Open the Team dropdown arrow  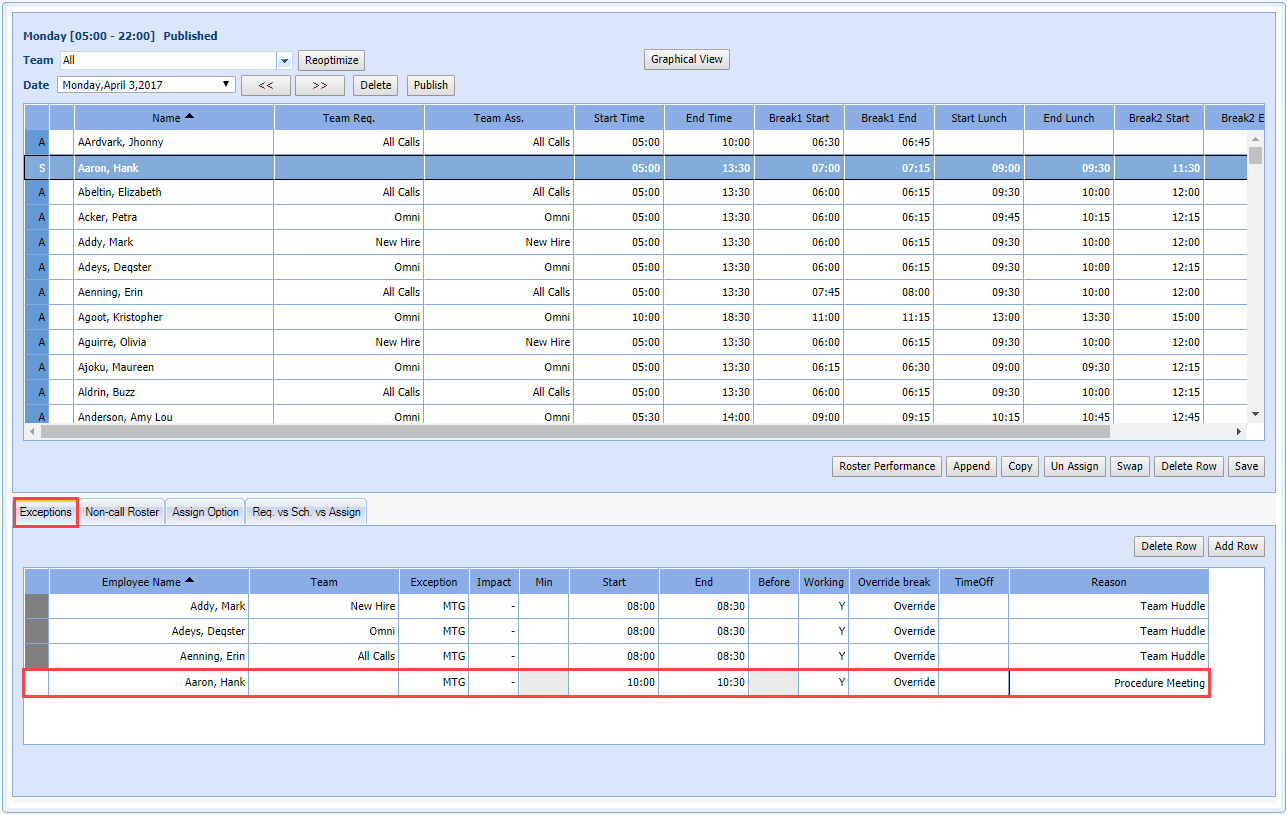(284, 61)
